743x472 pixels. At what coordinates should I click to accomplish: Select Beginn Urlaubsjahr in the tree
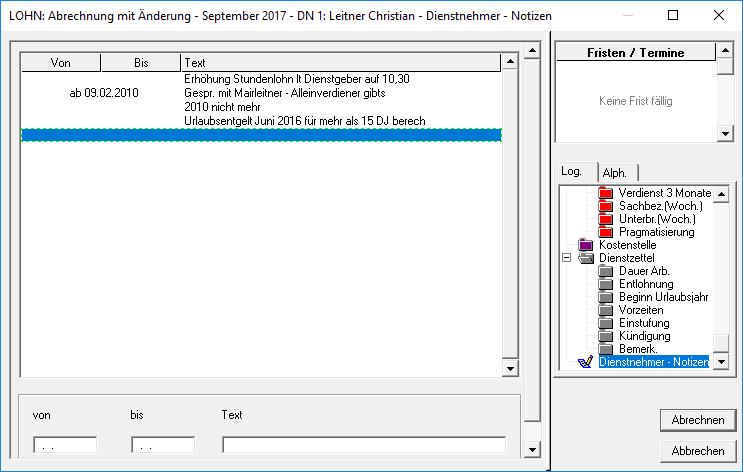click(664, 297)
